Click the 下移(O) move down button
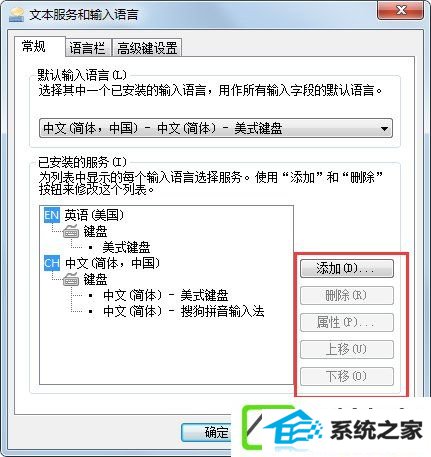 (347, 376)
